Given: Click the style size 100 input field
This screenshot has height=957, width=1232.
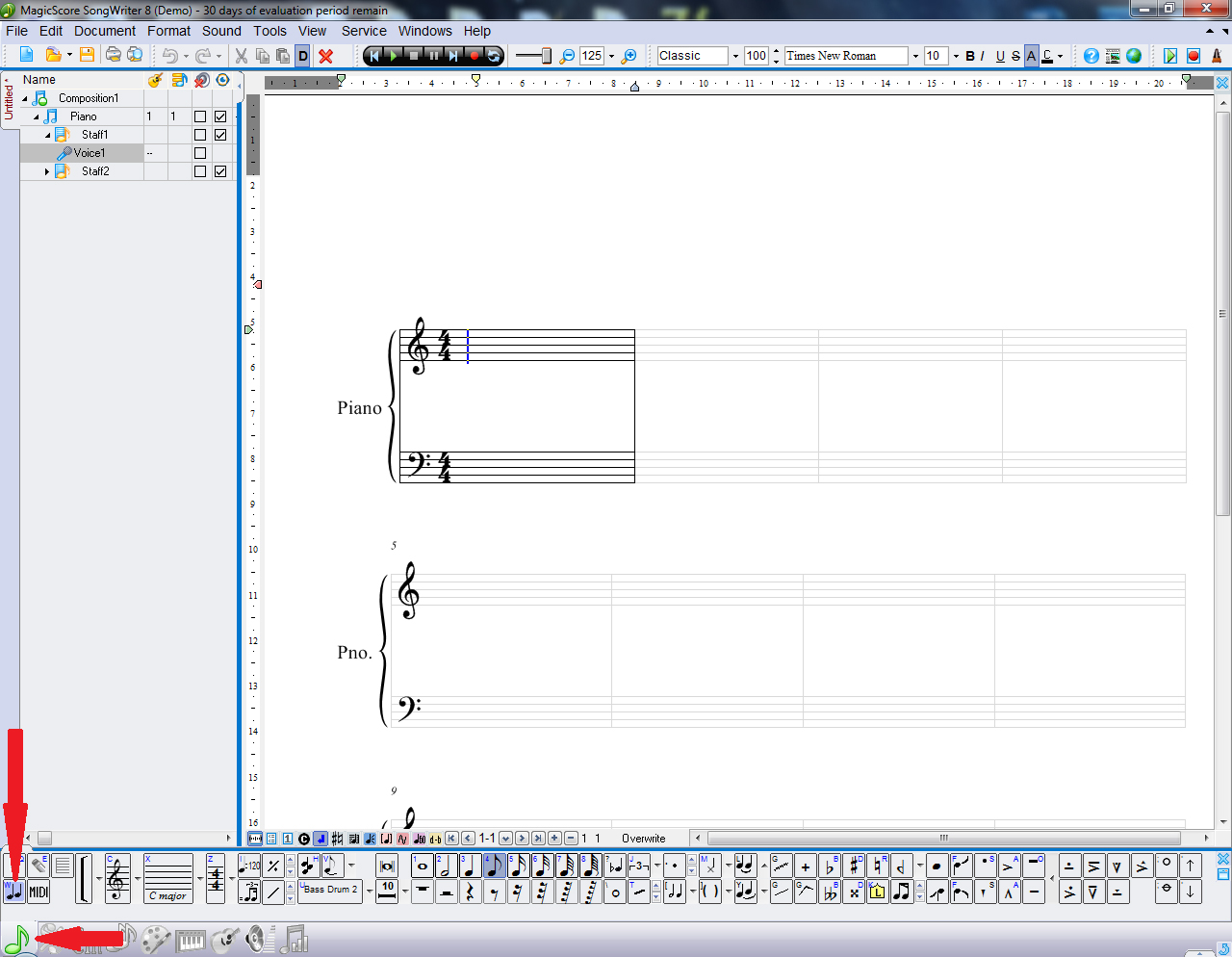Looking at the screenshot, I should 757,56.
